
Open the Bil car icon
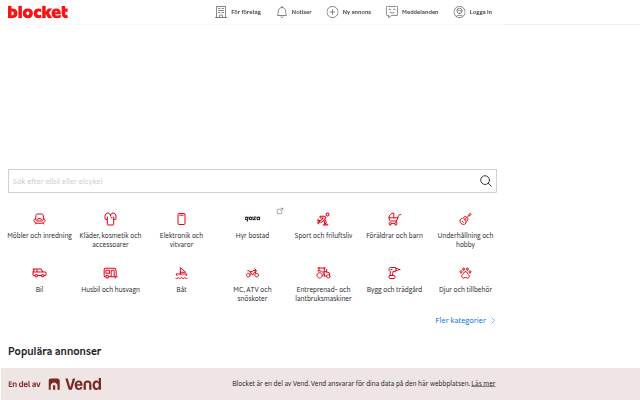39,273
